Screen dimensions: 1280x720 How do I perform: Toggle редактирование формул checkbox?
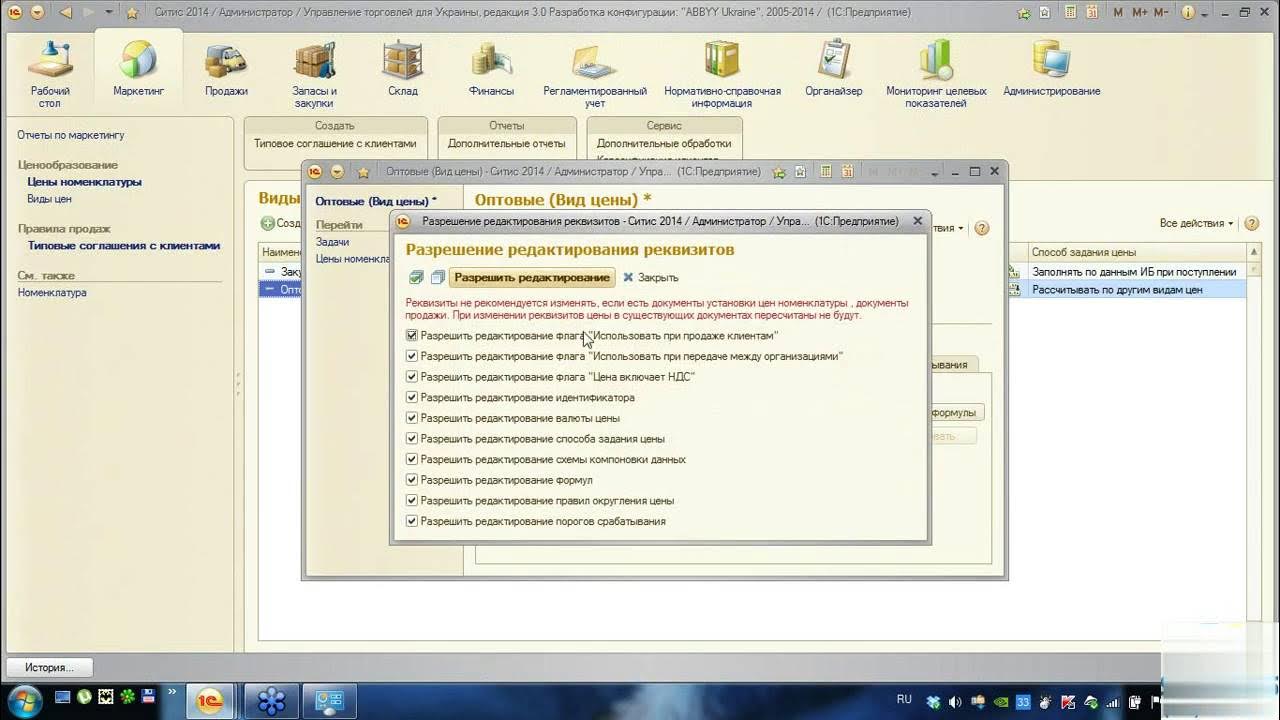[x=412, y=480]
